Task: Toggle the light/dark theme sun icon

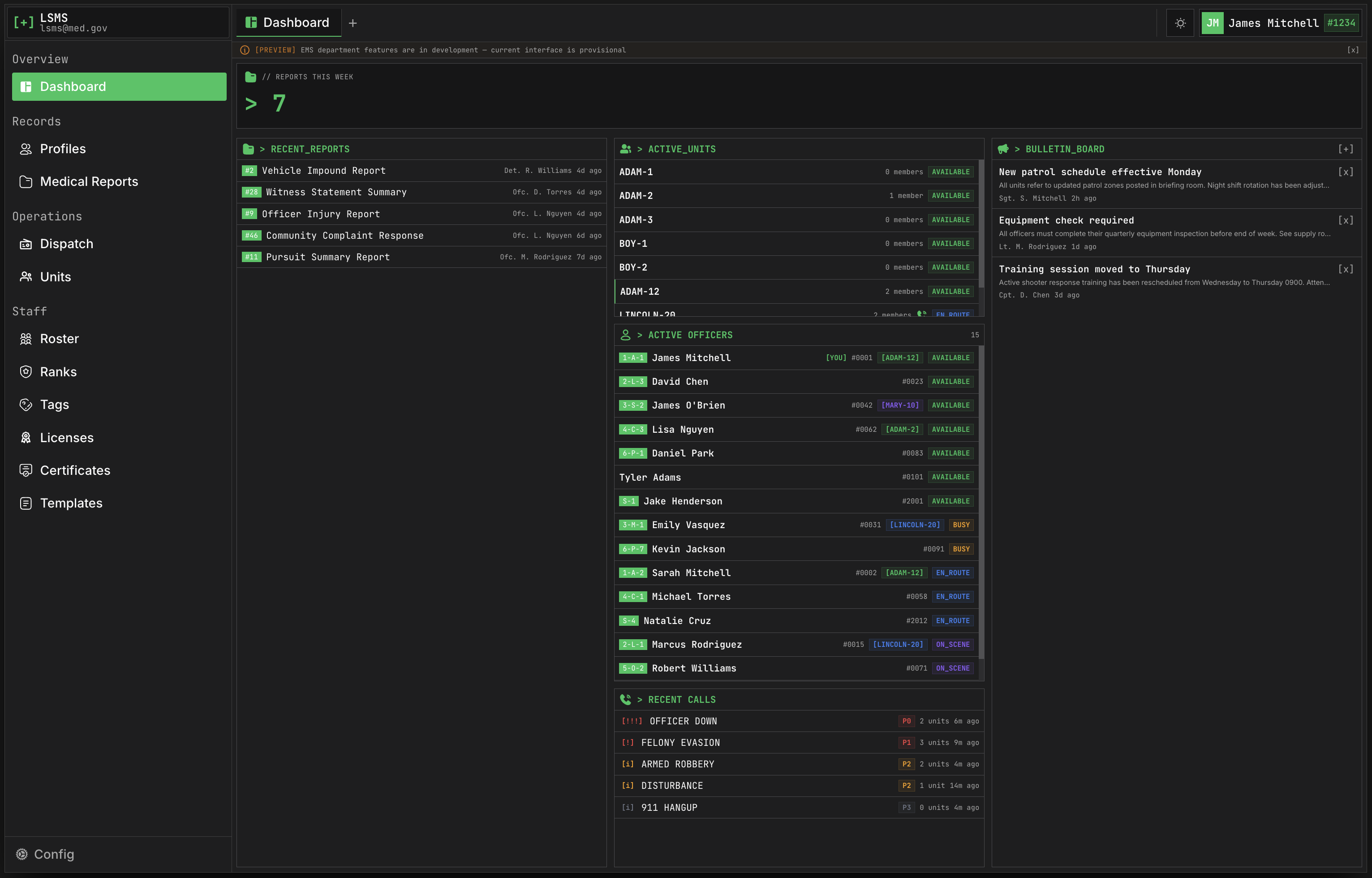Action: pos(1180,23)
